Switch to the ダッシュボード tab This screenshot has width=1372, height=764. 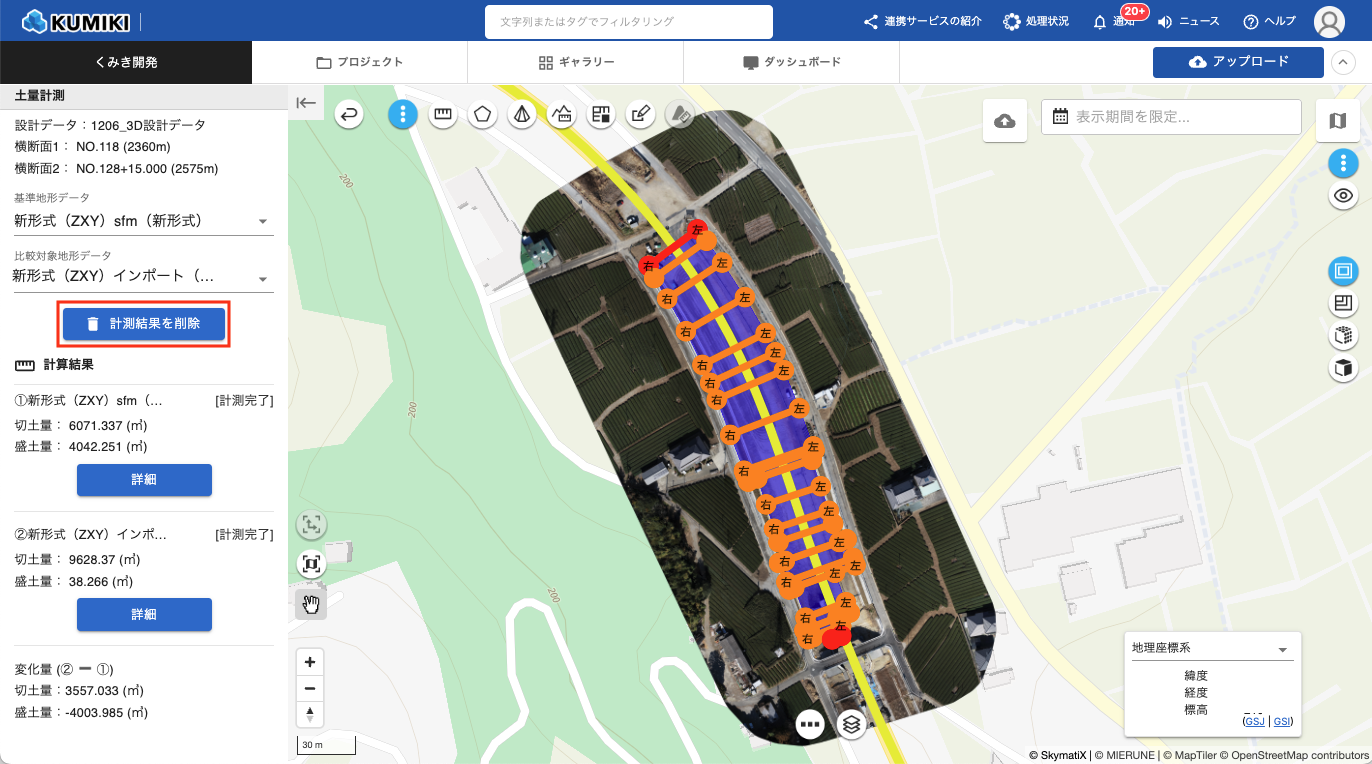[x=791, y=62]
